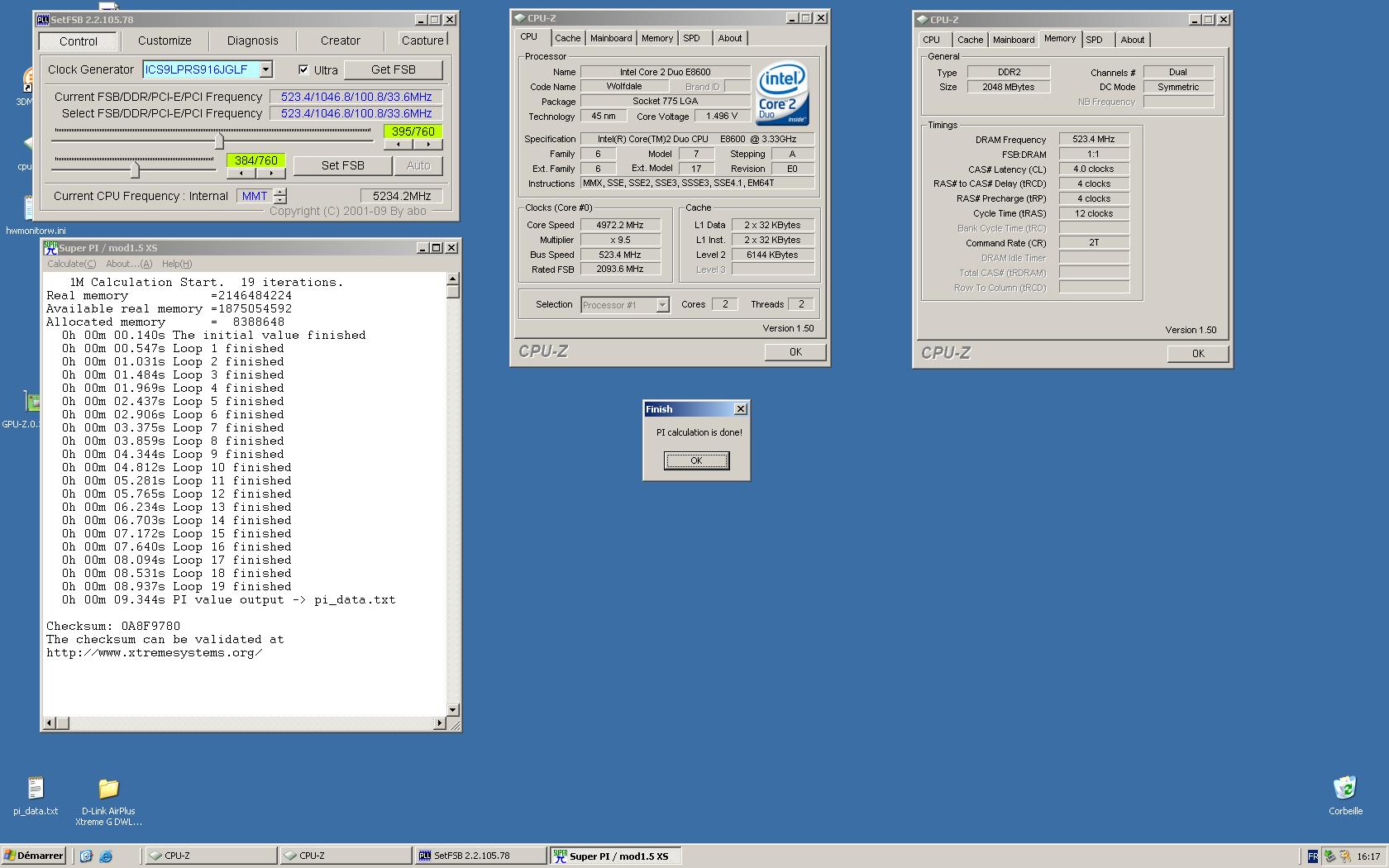Switch to the first CPU-Z taskbar button
This screenshot has width=1389, height=868.
click(x=211, y=856)
